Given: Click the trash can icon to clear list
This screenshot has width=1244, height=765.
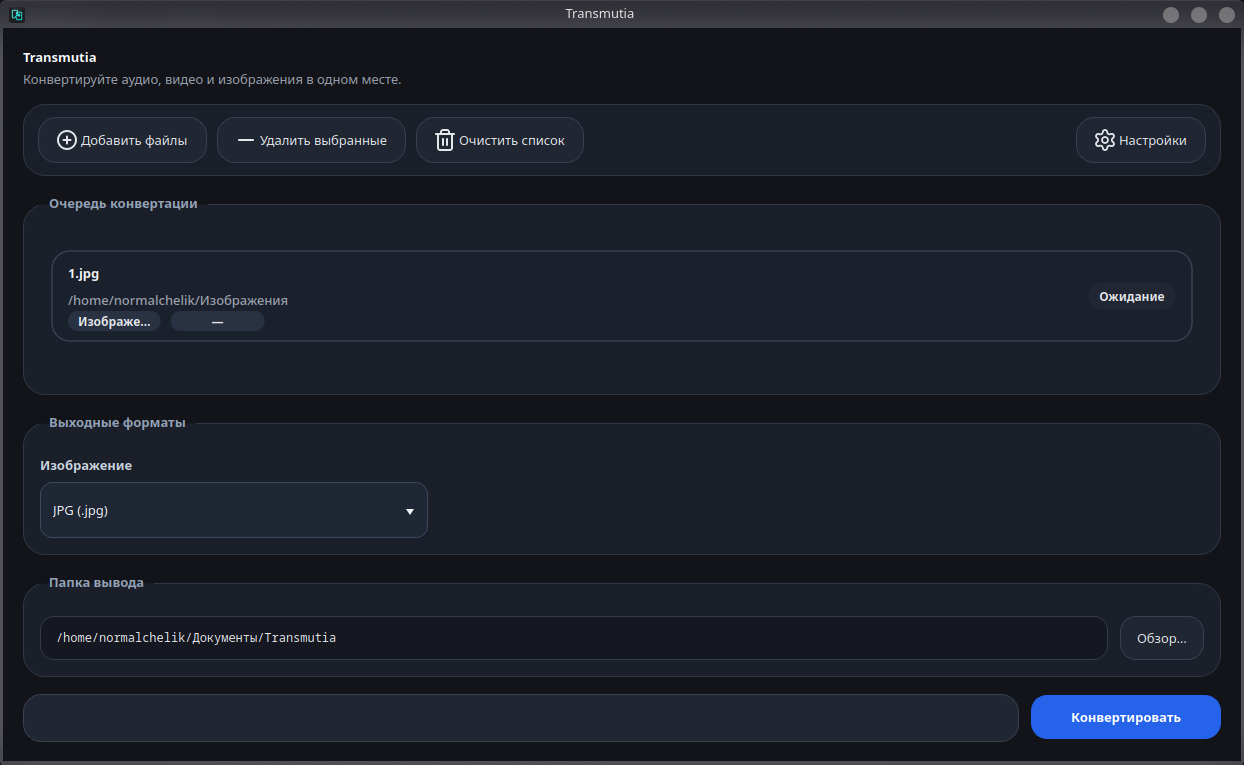Looking at the screenshot, I should click(445, 140).
